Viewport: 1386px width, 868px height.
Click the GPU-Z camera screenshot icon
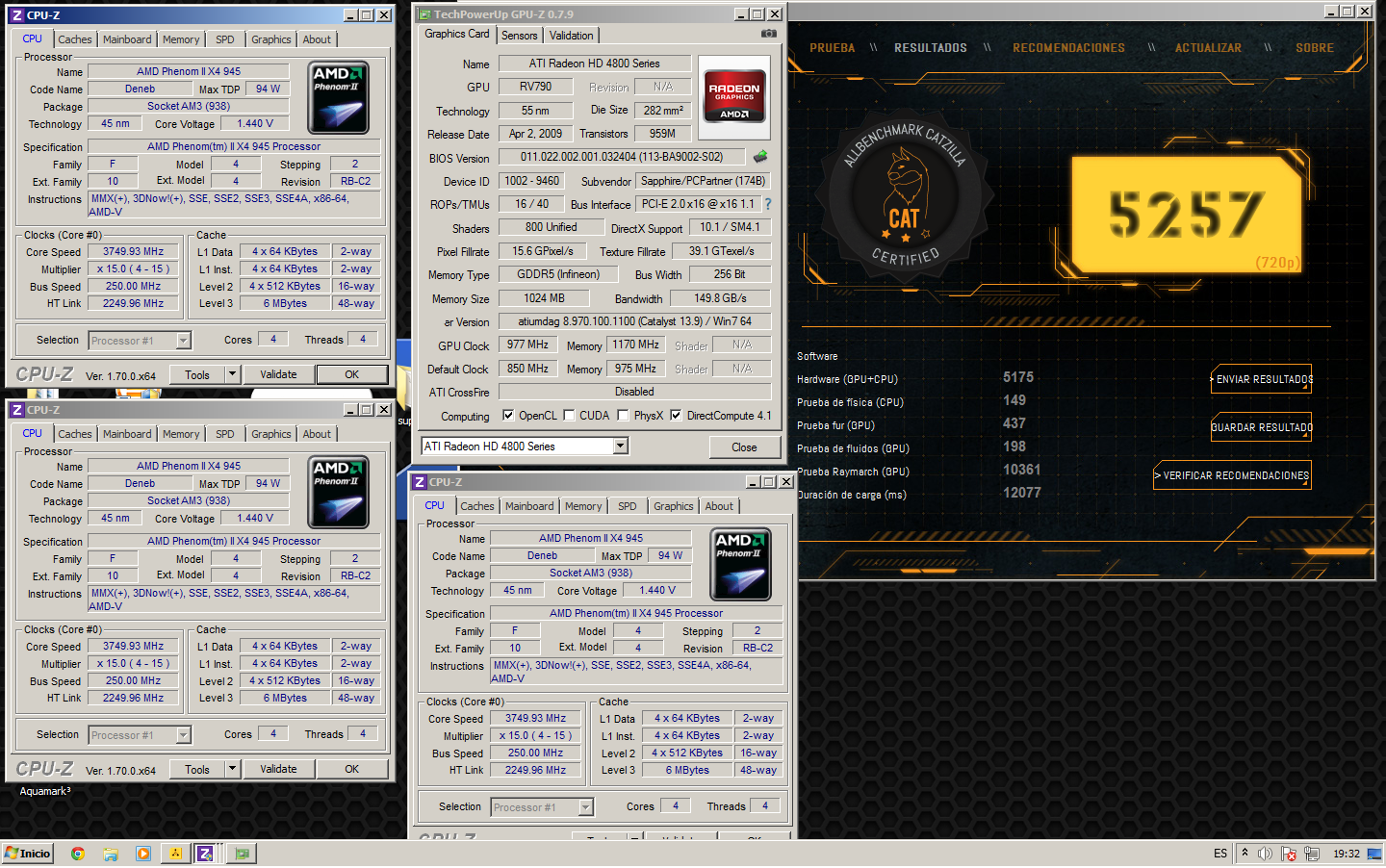[768, 34]
